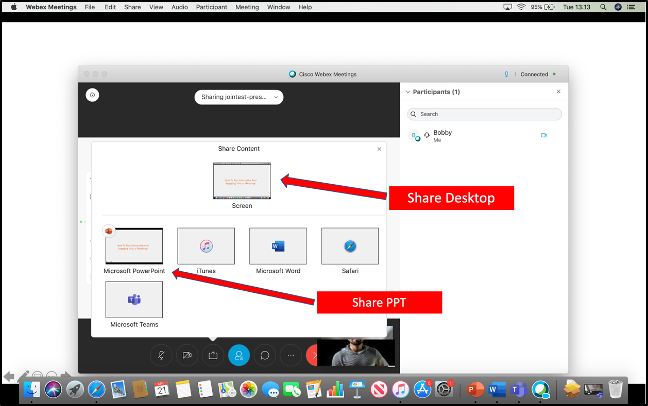Click the blue security icon near Connected

(506, 74)
